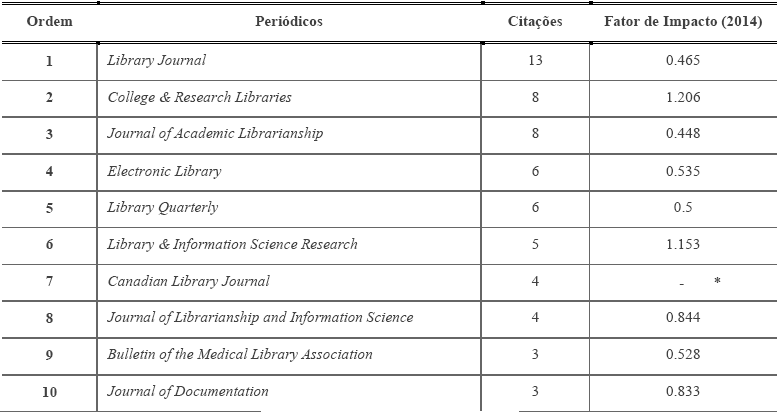Viewport: 779px width, 414px height.
Task: Click the rank number 10 cell
Action: 49,392
